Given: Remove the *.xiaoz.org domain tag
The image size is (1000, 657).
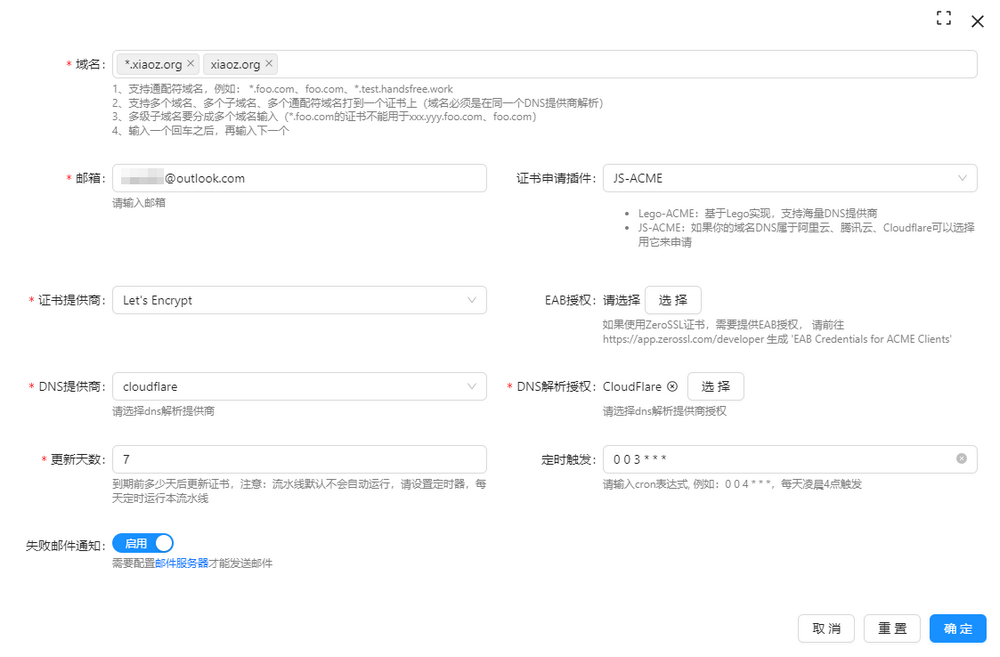Looking at the screenshot, I should (x=190, y=63).
